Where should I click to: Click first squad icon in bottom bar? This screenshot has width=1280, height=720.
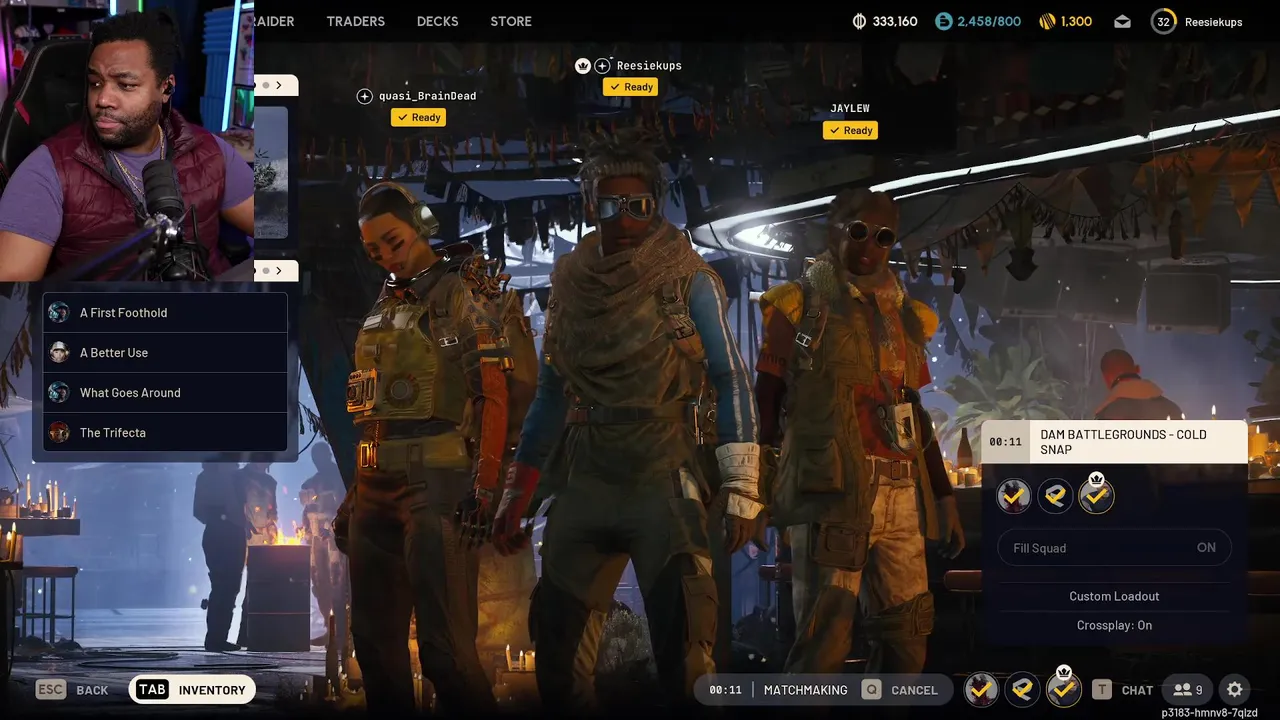coord(981,689)
